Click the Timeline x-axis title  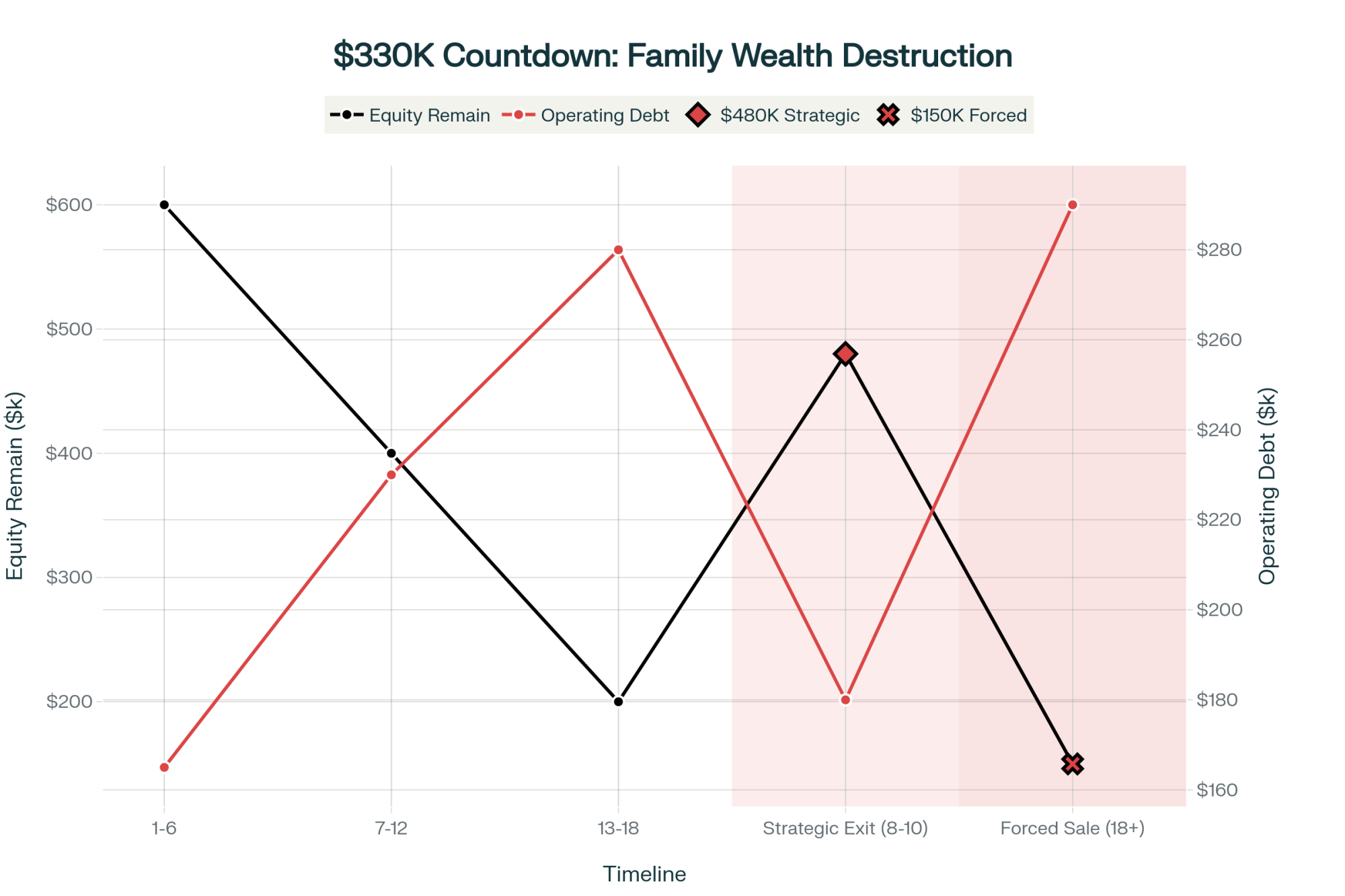click(644, 874)
